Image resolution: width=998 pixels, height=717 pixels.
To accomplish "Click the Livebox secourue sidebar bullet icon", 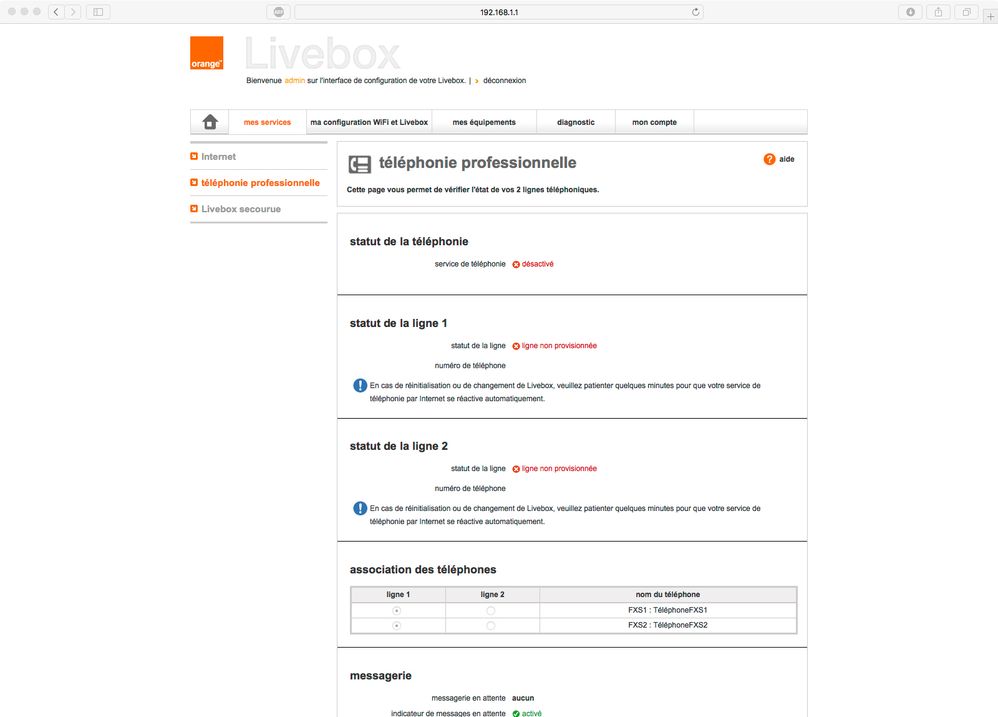I will point(194,208).
